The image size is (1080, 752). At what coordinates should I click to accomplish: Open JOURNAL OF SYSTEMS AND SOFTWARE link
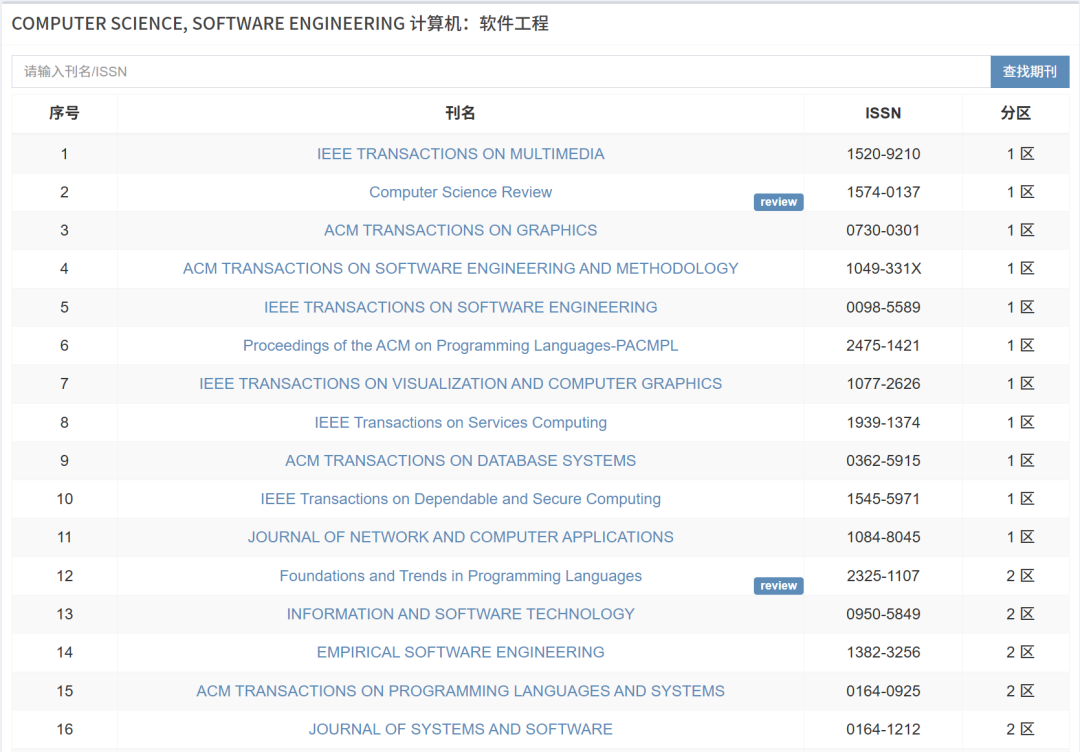click(x=460, y=729)
